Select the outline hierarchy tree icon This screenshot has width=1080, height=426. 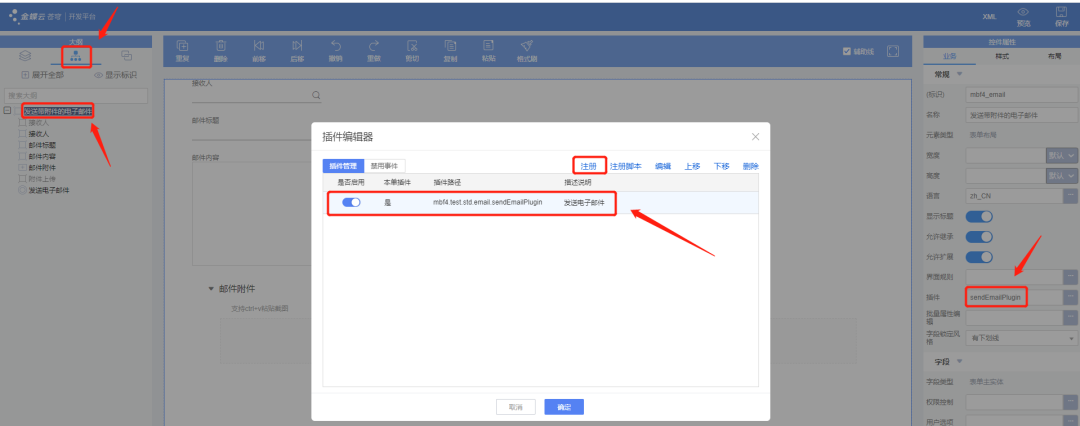tap(76, 56)
